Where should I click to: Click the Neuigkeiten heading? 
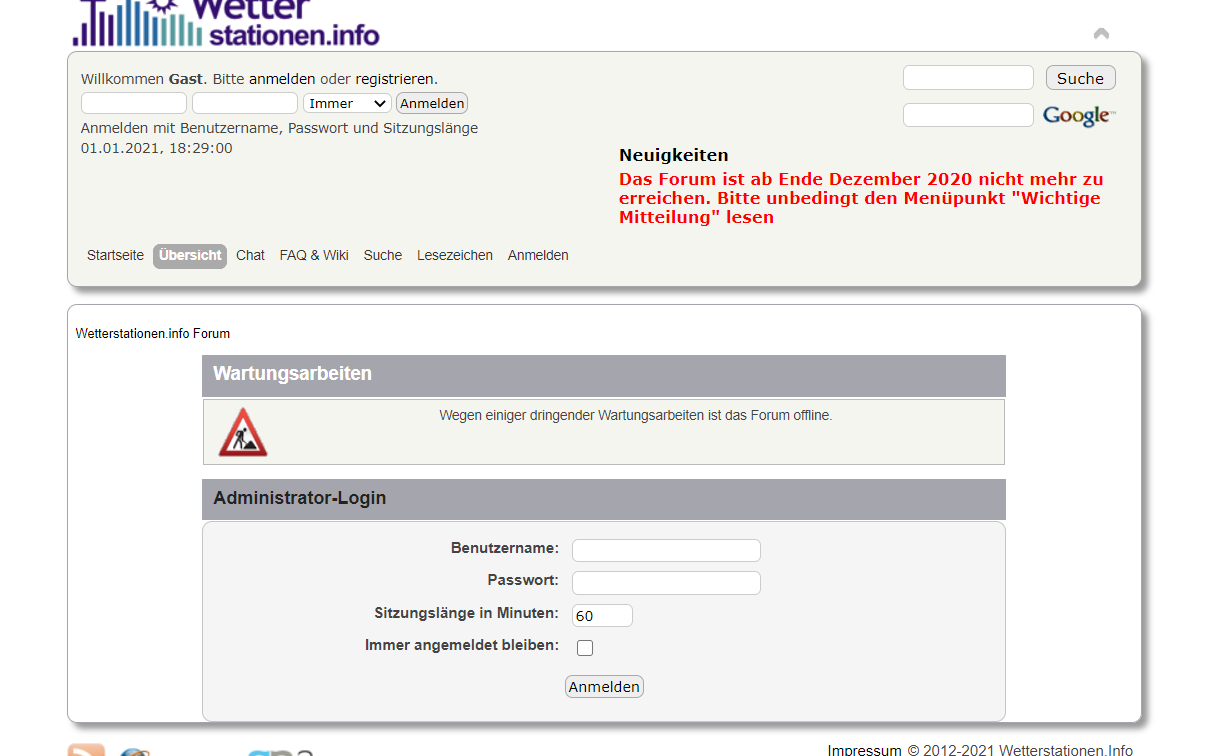point(674,155)
